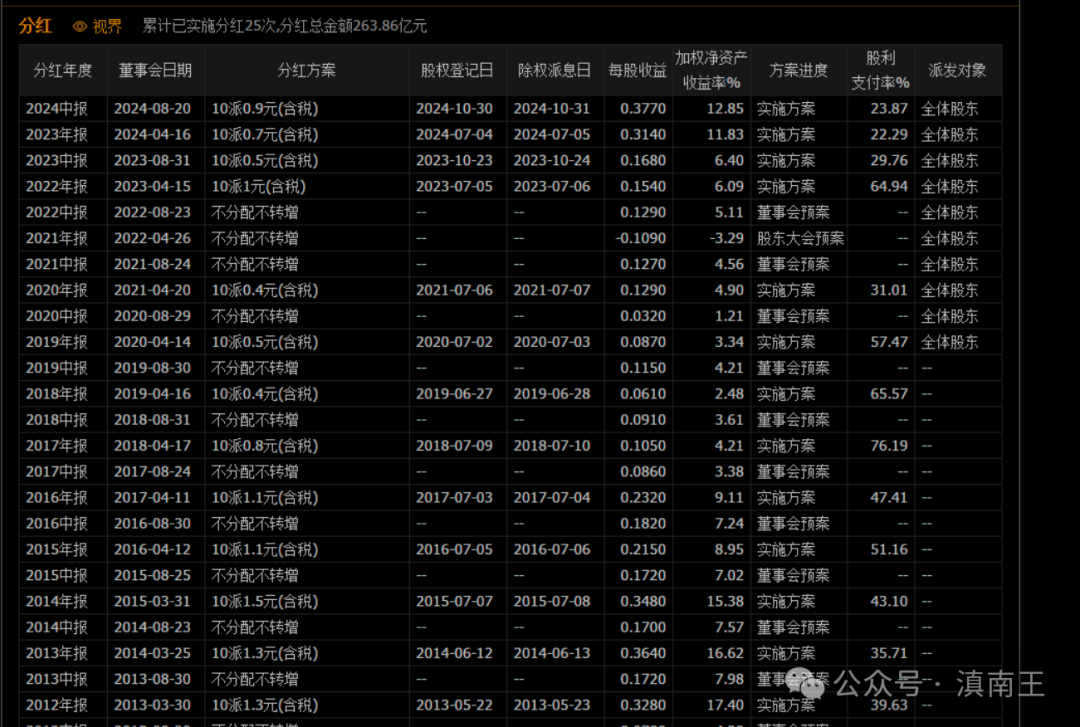This screenshot has height=727, width=1080.
Task: Click board date 2023-04-15
Action: 152,187
